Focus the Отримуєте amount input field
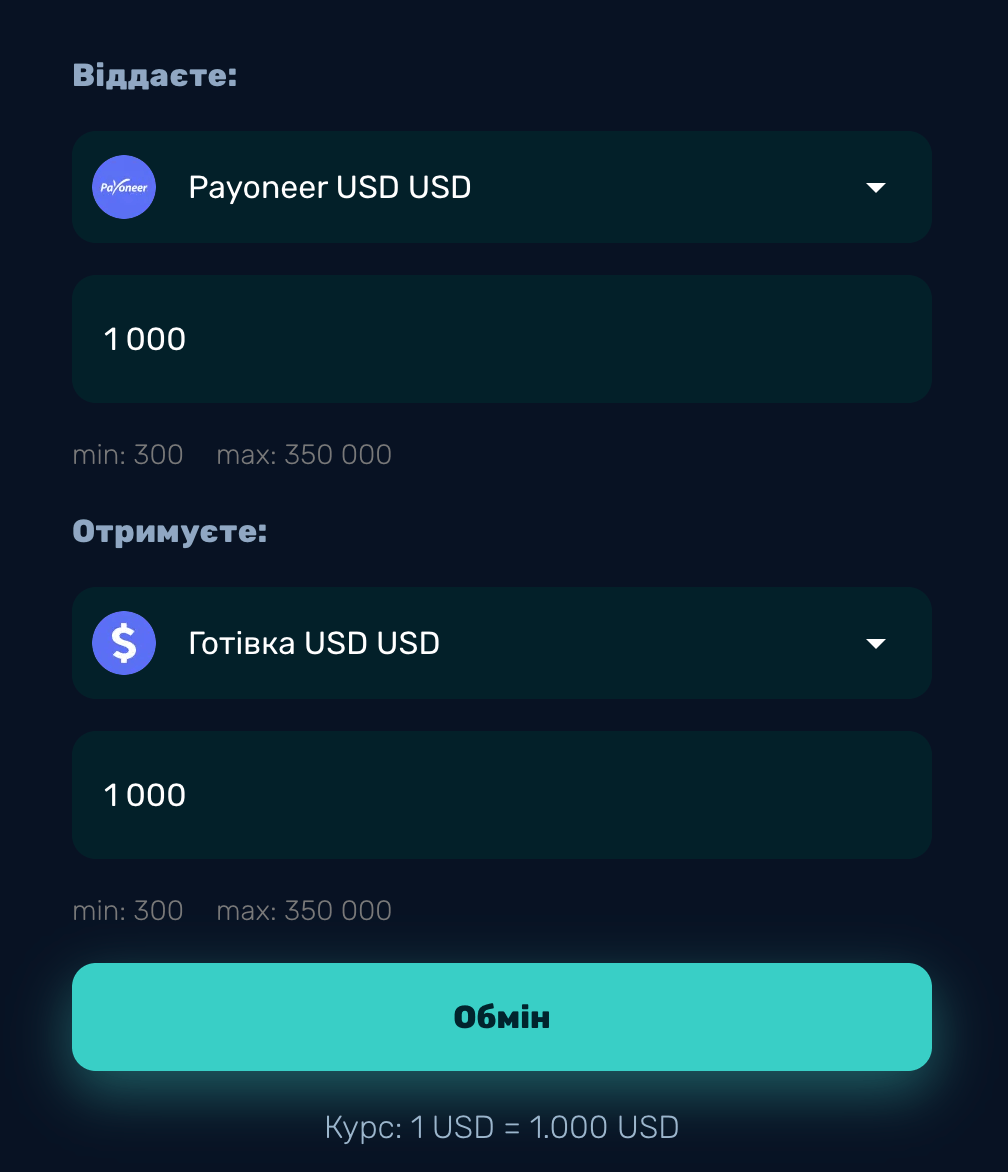Image resolution: width=1008 pixels, height=1172 pixels. (502, 795)
